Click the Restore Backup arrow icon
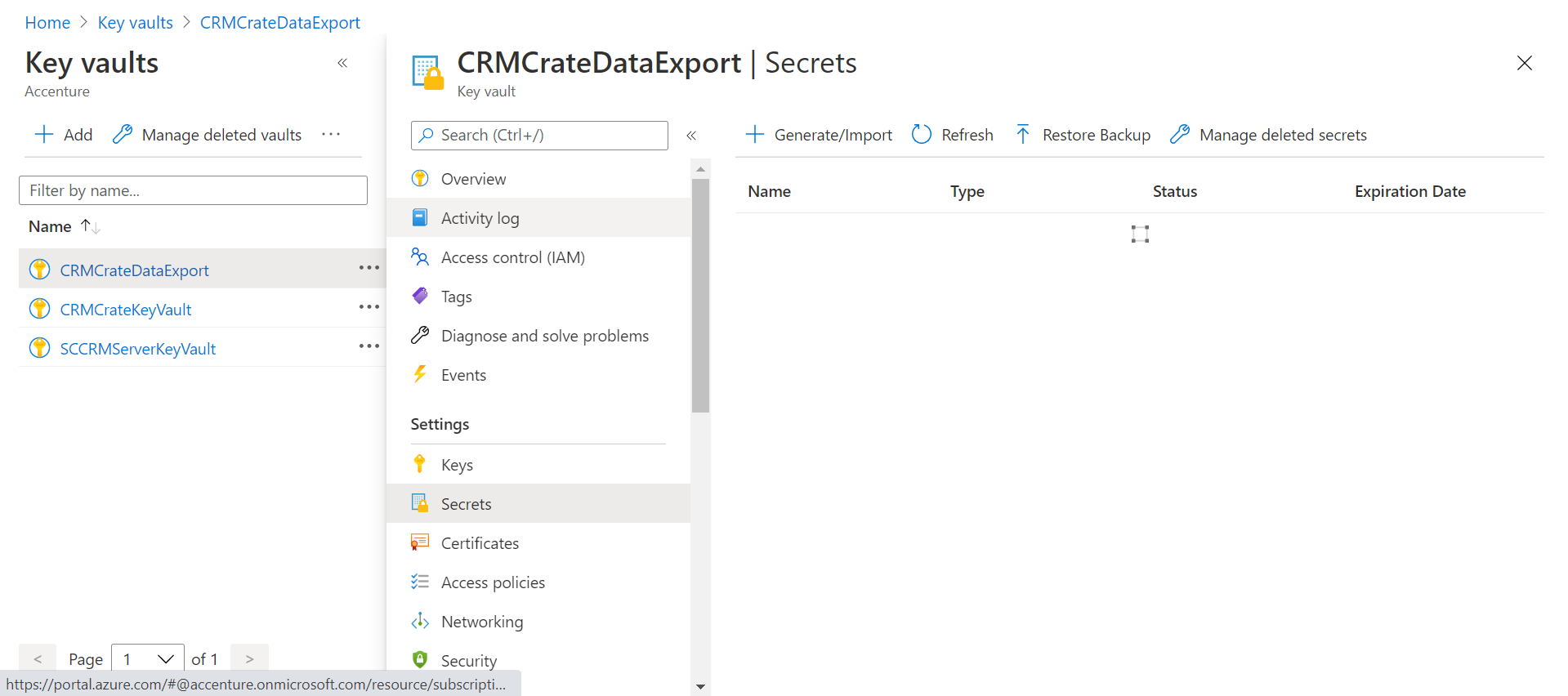This screenshot has width=1568, height=696. click(x=1023, y=135)
